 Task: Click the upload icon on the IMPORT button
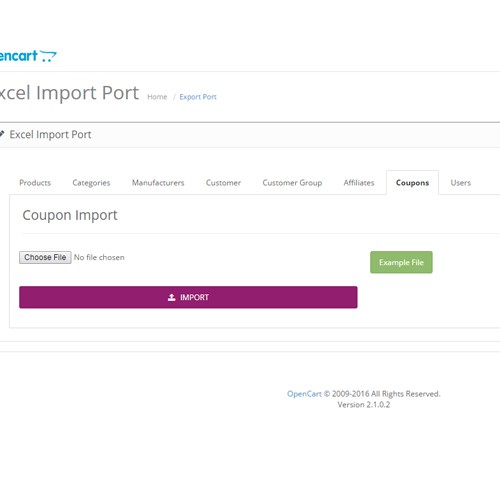(171, 297)
